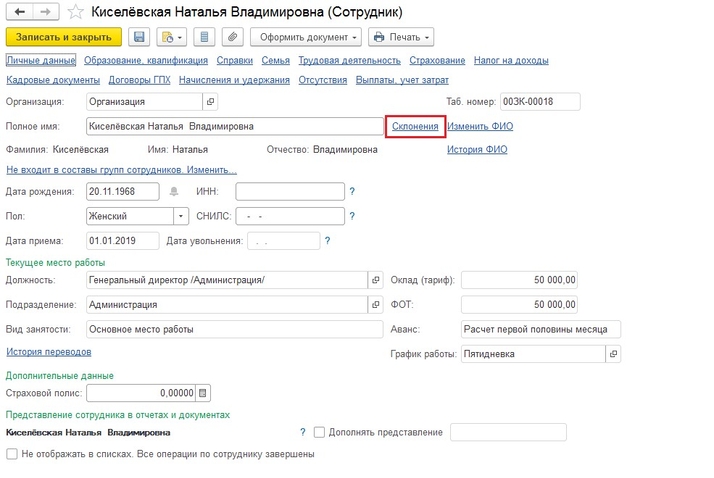Open the calculator for Страховой полис field
714x478 pixels.
[x=203, y=392]
